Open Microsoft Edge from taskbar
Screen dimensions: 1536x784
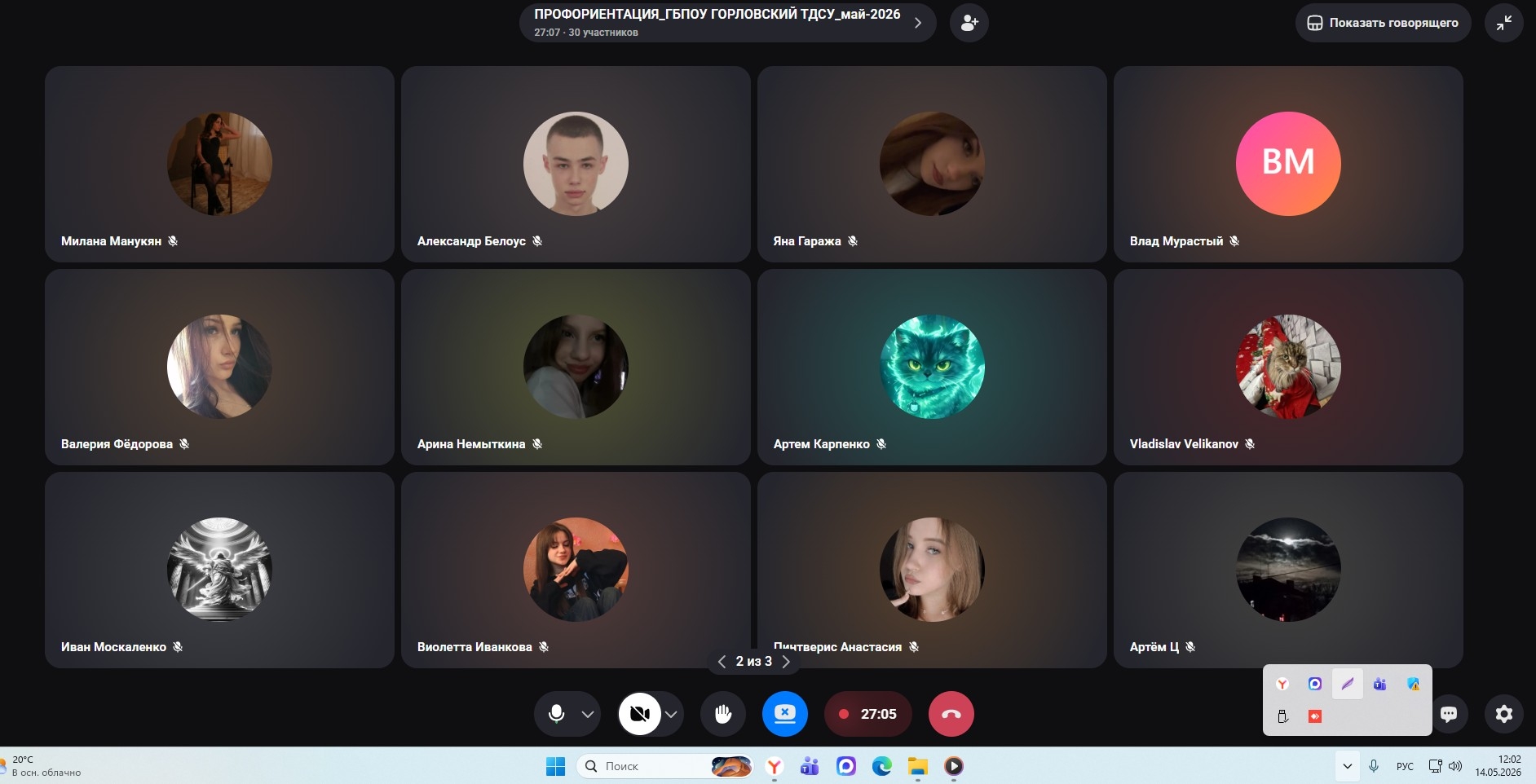click(x=881, y=766)
